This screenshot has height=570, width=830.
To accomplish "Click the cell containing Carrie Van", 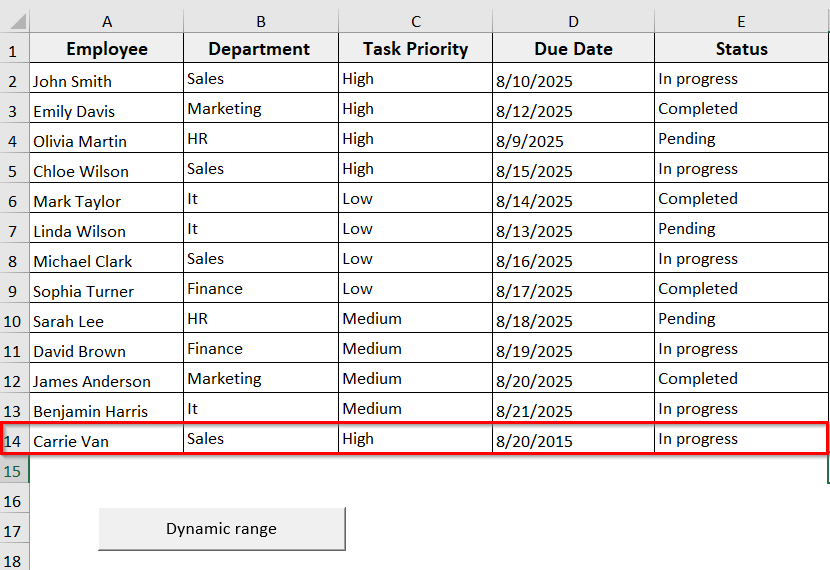I will pyautogui.click(x=106, y=440).
